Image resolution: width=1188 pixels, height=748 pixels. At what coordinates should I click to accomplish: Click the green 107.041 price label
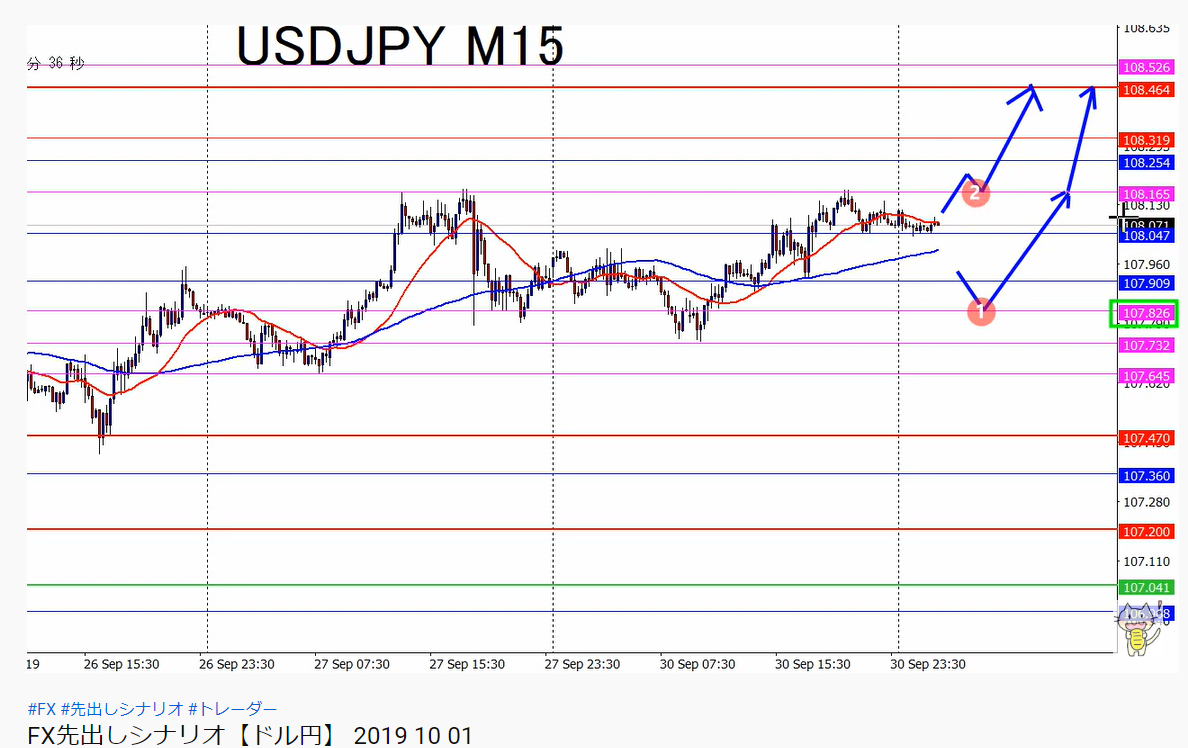(x=1146, y=587)
